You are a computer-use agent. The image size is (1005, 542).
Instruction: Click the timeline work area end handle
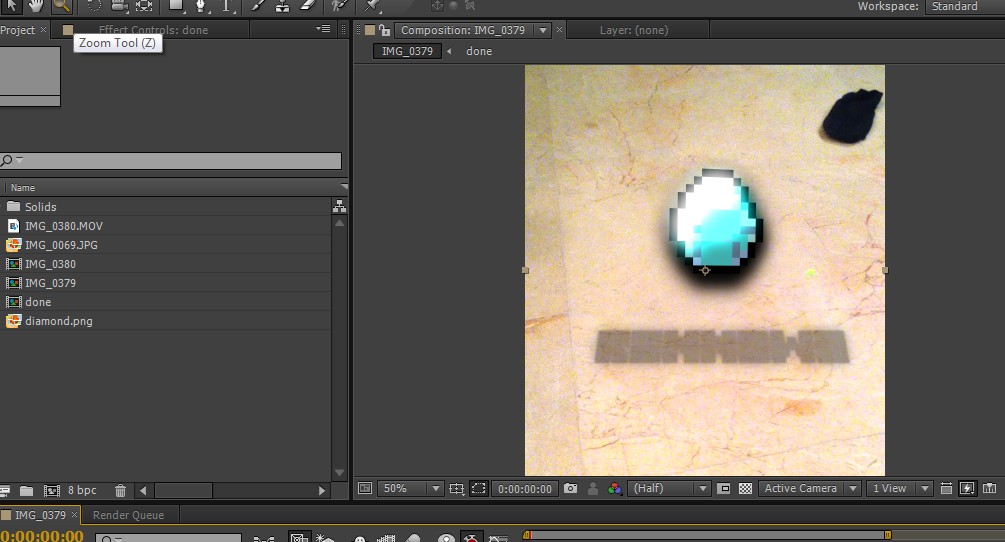coord(888,535)
